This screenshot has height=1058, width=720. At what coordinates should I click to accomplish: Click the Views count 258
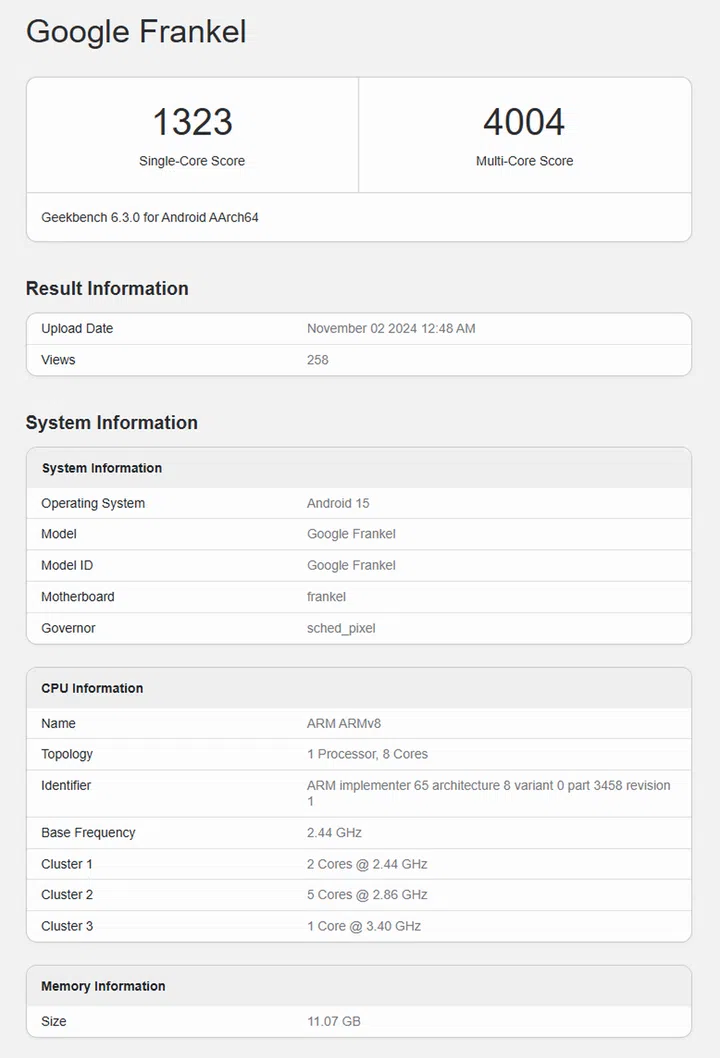click(317, 359)
